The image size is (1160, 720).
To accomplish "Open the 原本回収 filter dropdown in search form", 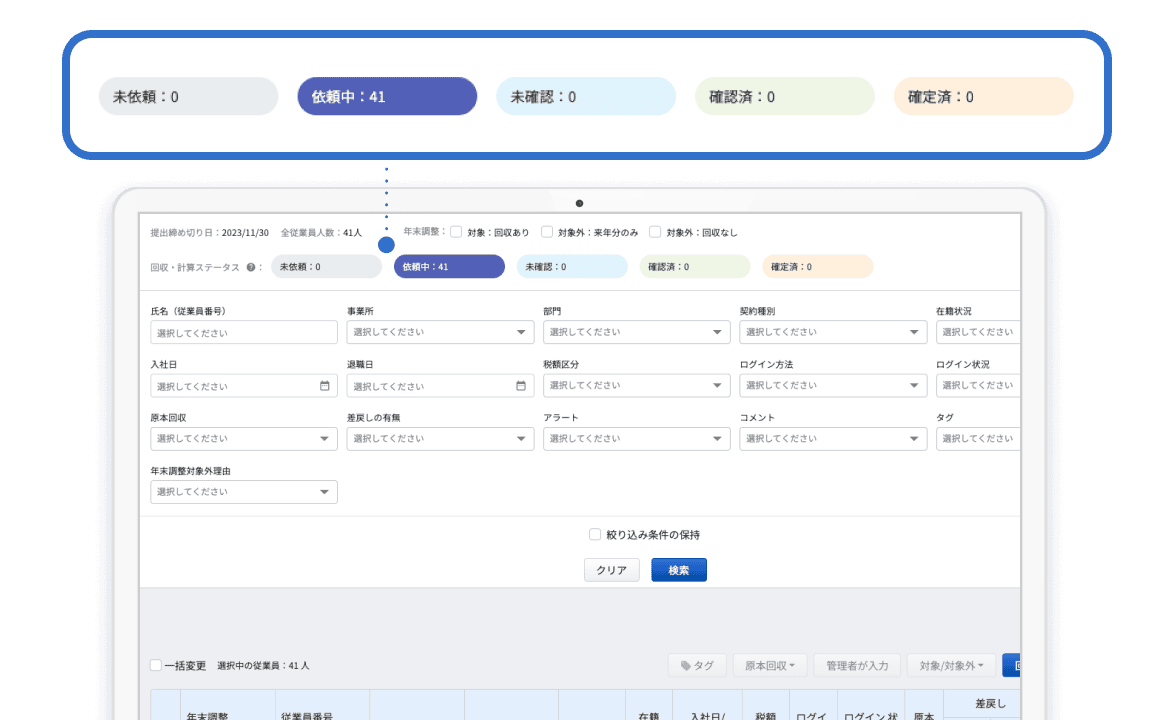I will pyautogui.click(x=244, y=439).
